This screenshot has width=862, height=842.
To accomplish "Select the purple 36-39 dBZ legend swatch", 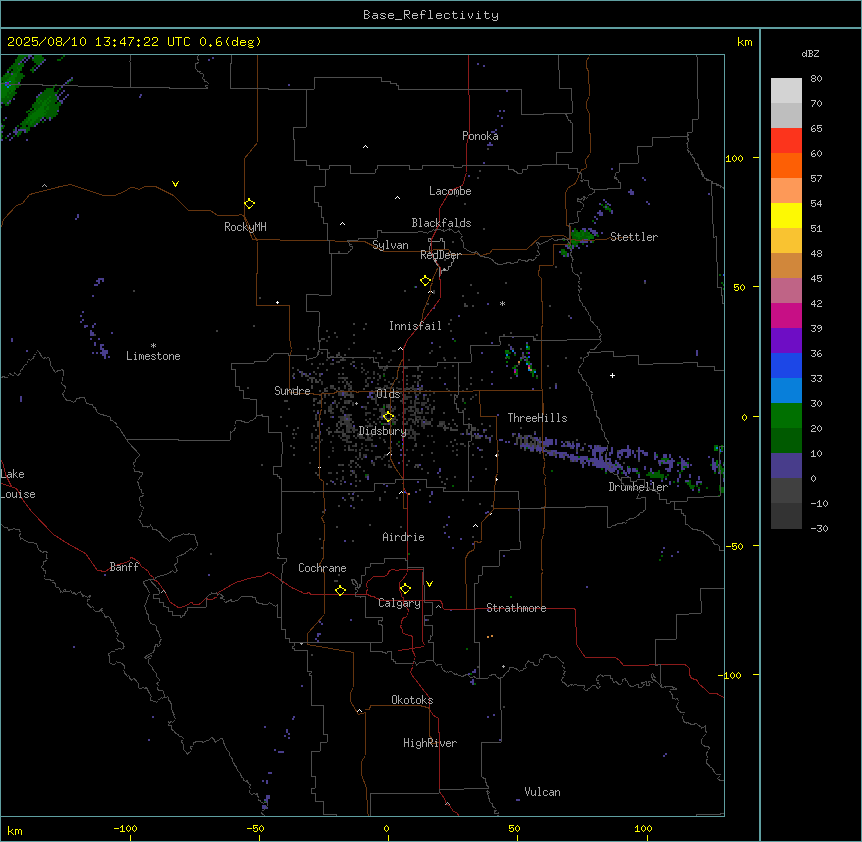I will [786, 341].
